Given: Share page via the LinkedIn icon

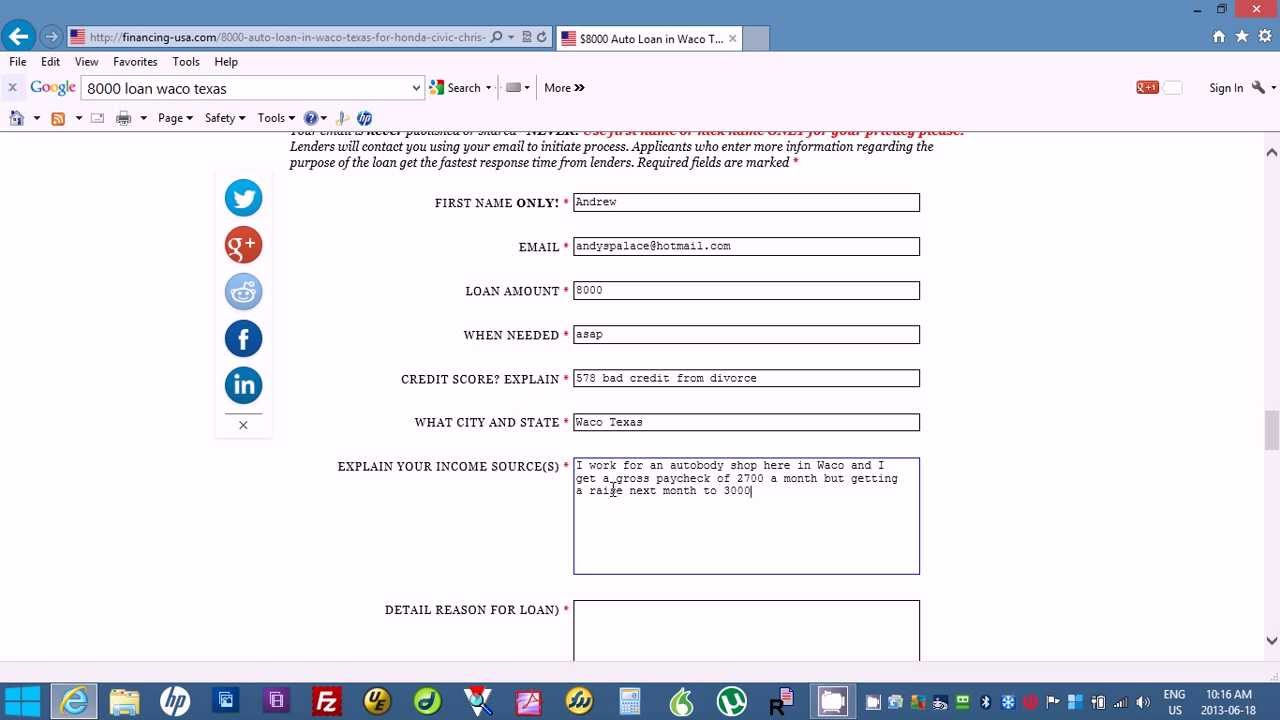Looking at the screenshot, I should (x=243, y=386).
